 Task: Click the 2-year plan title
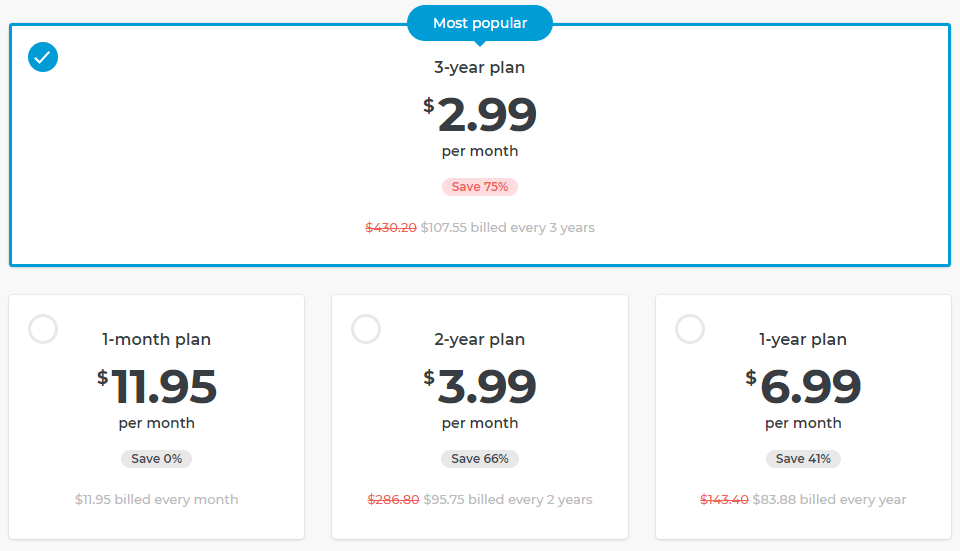tap(479, 339)
